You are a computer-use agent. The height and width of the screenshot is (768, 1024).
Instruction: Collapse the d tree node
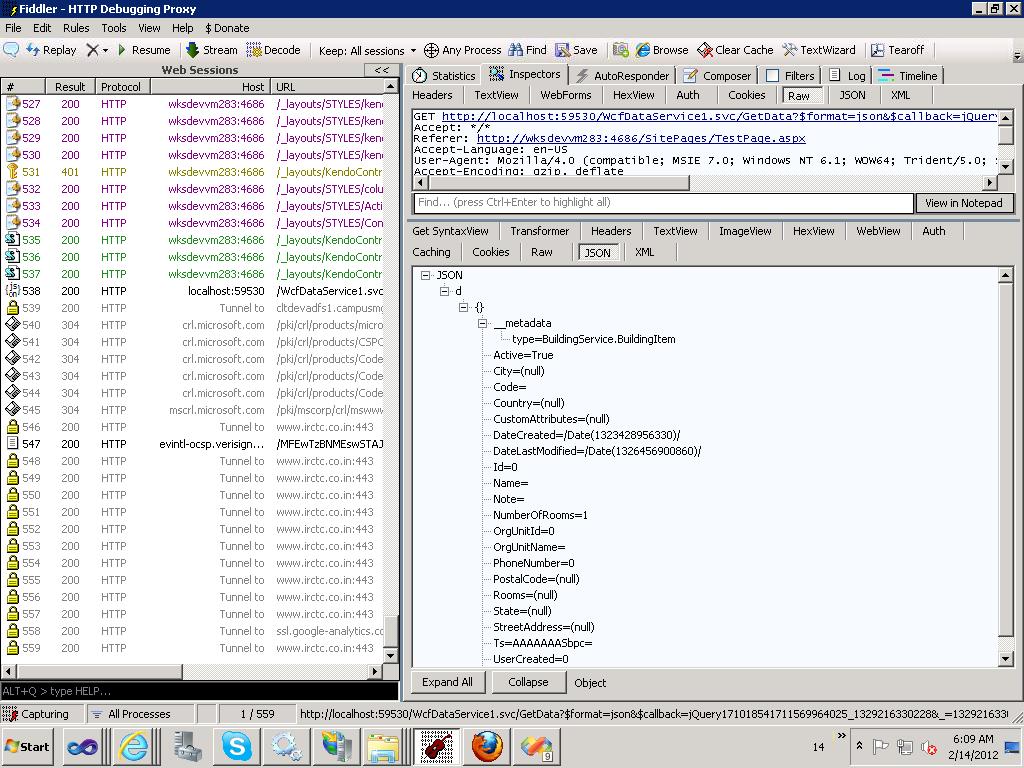point(445,291)
